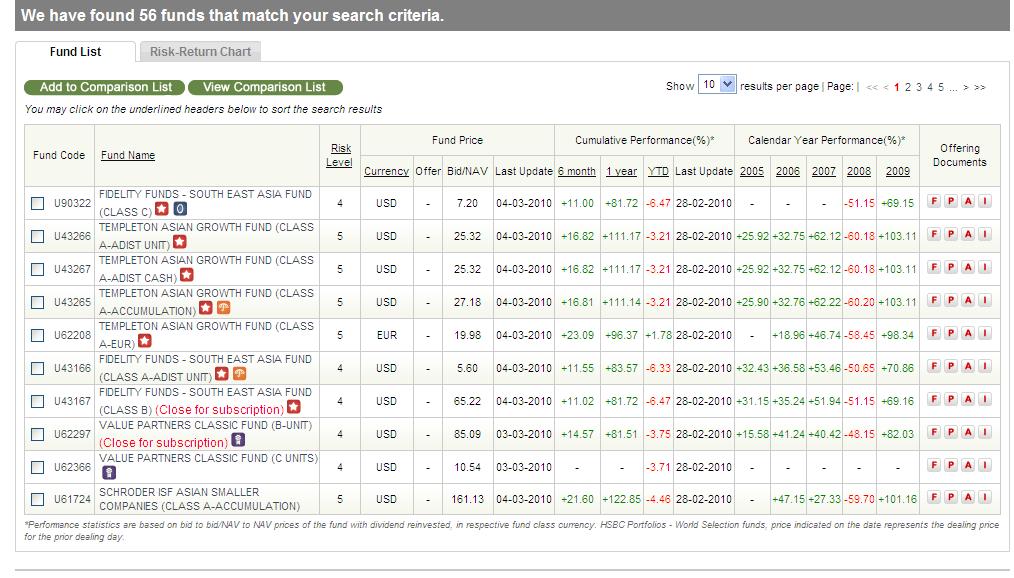1014x578 pixels.
Task: Sort results by Fund Name header
Action: [x=127, y=155]
